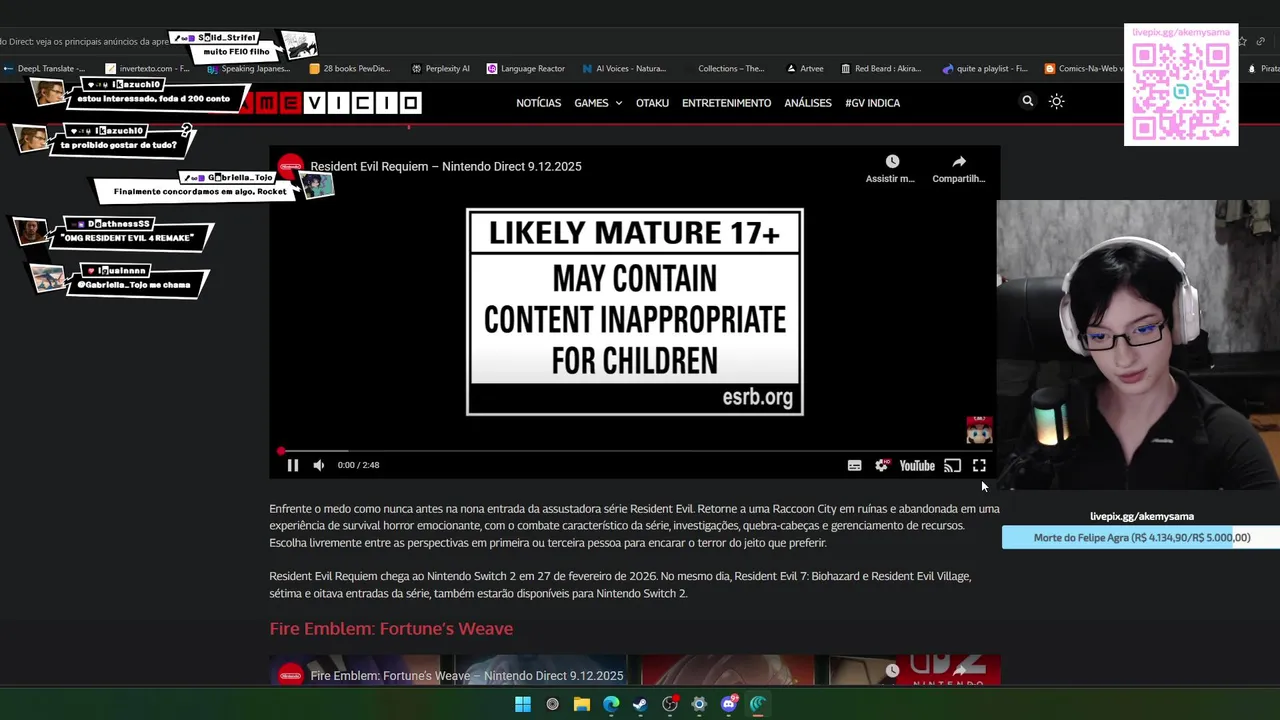The height and width of the screenshot is (720, 1280).
Task: Click the 0:00 / 2:48 time display
Action: tap(358, 465)
